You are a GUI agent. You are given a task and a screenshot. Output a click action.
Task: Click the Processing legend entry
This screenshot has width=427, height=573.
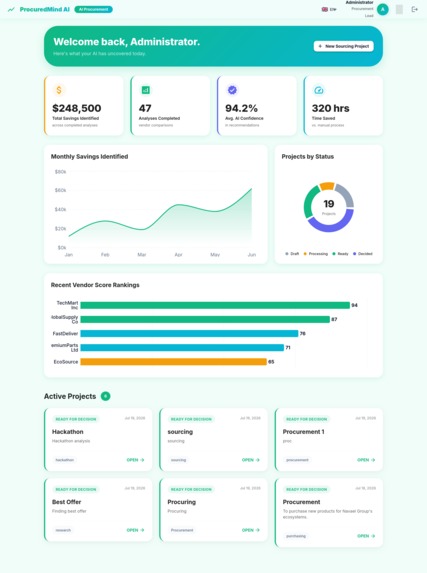pos(315,254)
